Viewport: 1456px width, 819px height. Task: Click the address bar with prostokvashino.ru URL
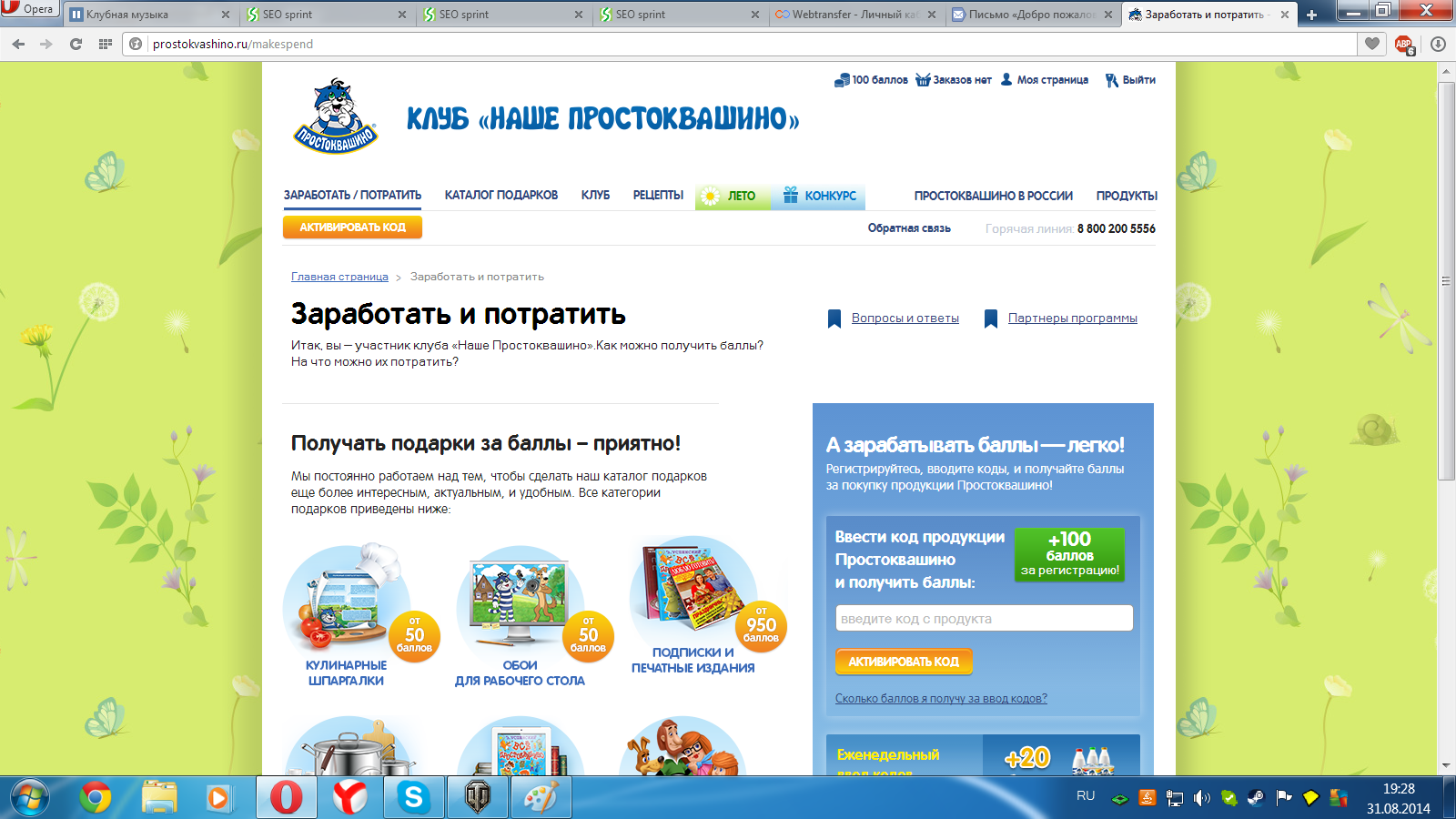[x=742, y=44]
